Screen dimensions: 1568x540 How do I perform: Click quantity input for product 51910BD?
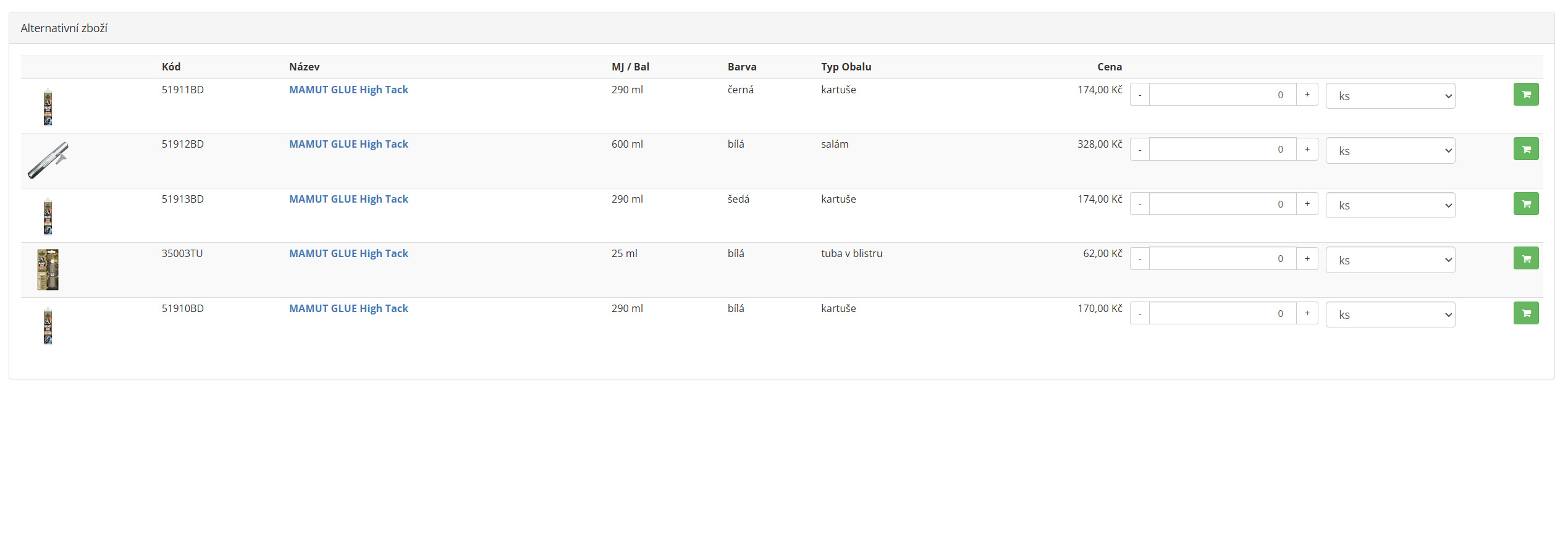[x=1222, y=313]
